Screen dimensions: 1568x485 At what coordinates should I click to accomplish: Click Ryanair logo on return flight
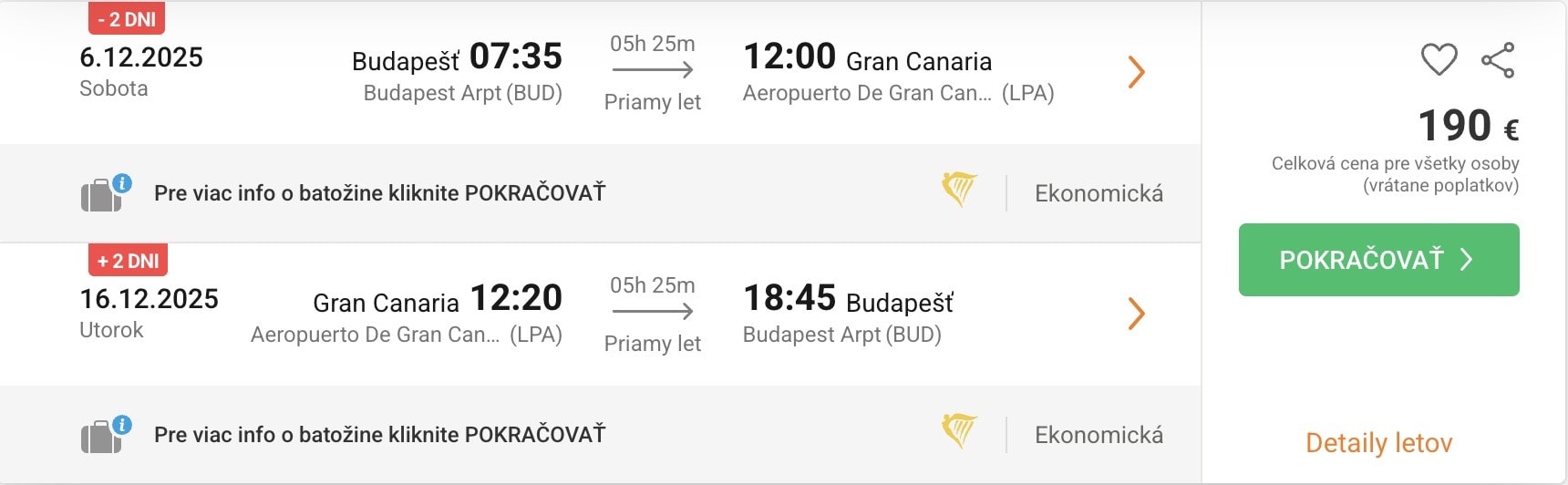[959, 431]
